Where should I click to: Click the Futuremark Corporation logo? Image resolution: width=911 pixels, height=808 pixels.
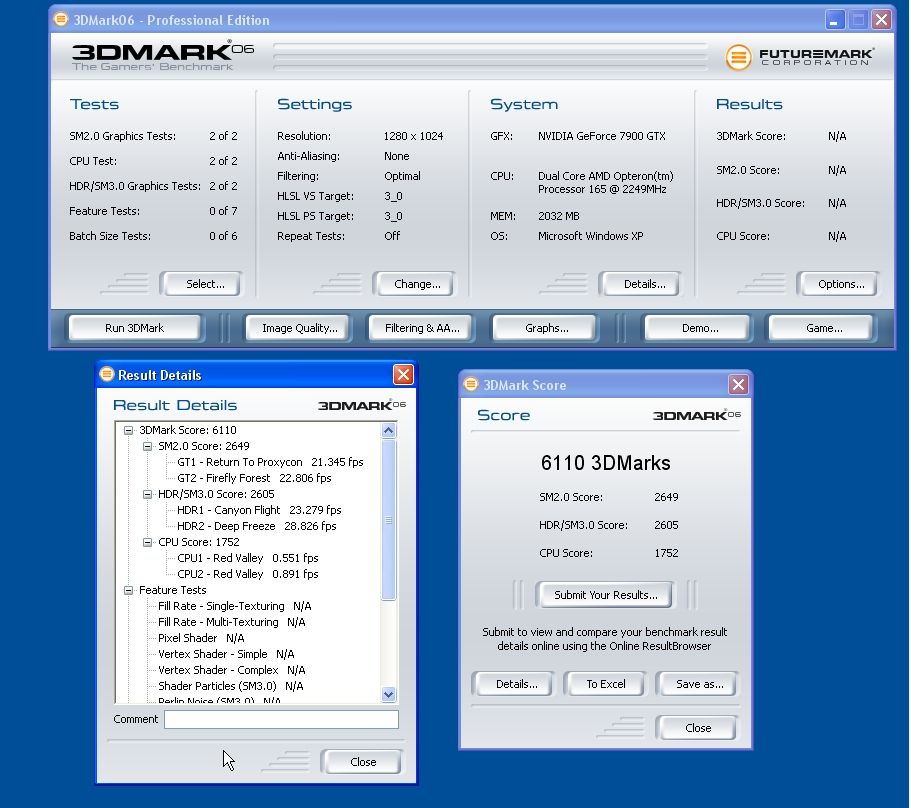pyautogui.click(x=799, y=57)
